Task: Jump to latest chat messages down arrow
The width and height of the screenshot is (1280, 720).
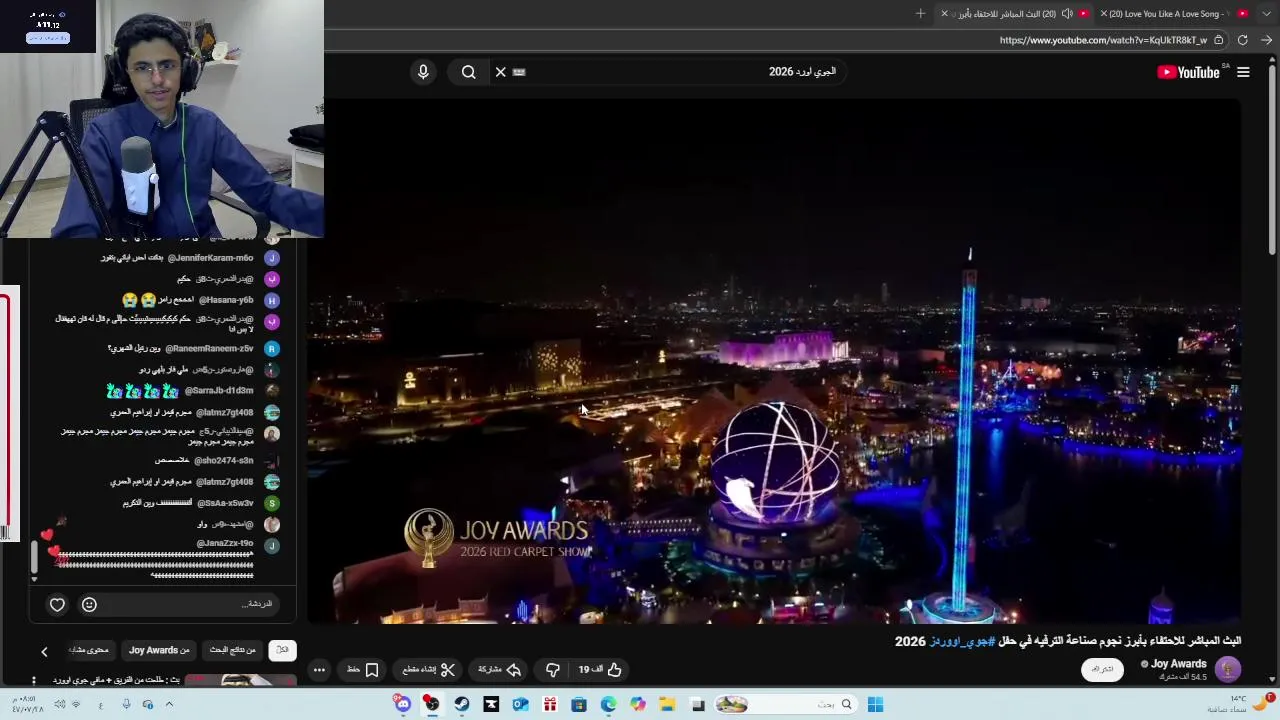Action: 34,578
